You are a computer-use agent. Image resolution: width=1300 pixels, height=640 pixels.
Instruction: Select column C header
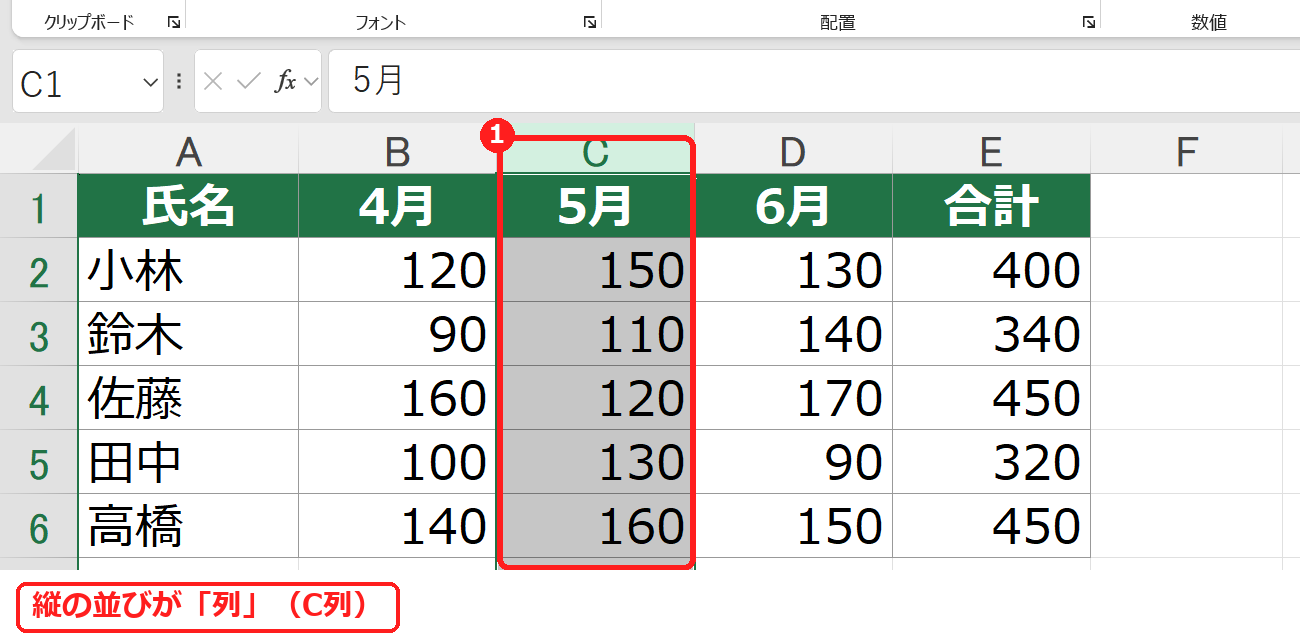point(596,151)
